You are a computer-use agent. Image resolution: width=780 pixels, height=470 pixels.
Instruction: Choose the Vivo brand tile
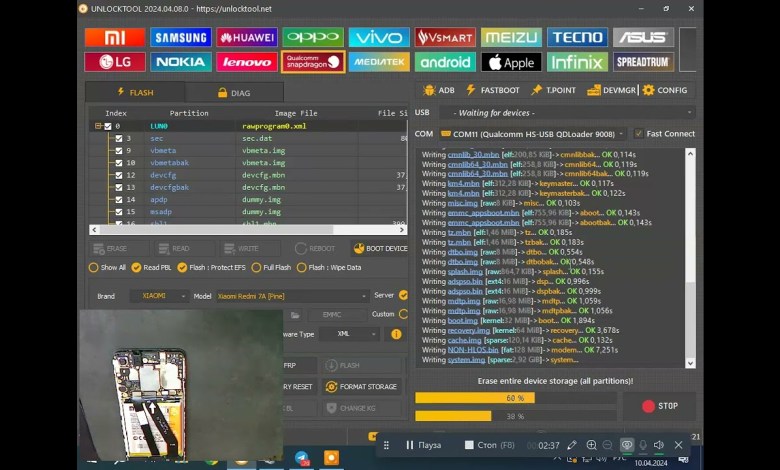click(379, 37)
